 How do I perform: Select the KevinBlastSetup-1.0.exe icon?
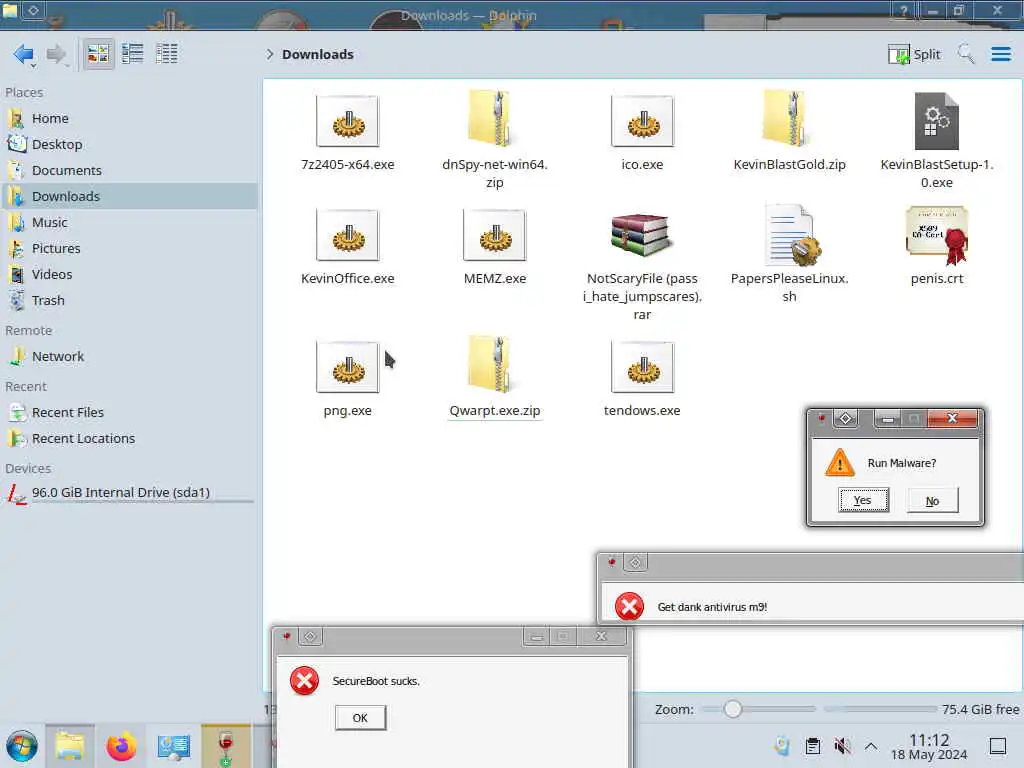[x=936, y=121]
